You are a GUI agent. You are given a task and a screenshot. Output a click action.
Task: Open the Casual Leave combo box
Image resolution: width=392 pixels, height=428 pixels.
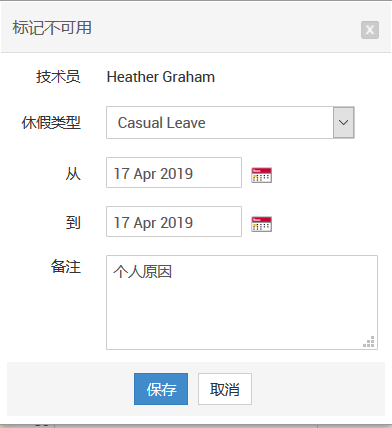click(230, 122)
